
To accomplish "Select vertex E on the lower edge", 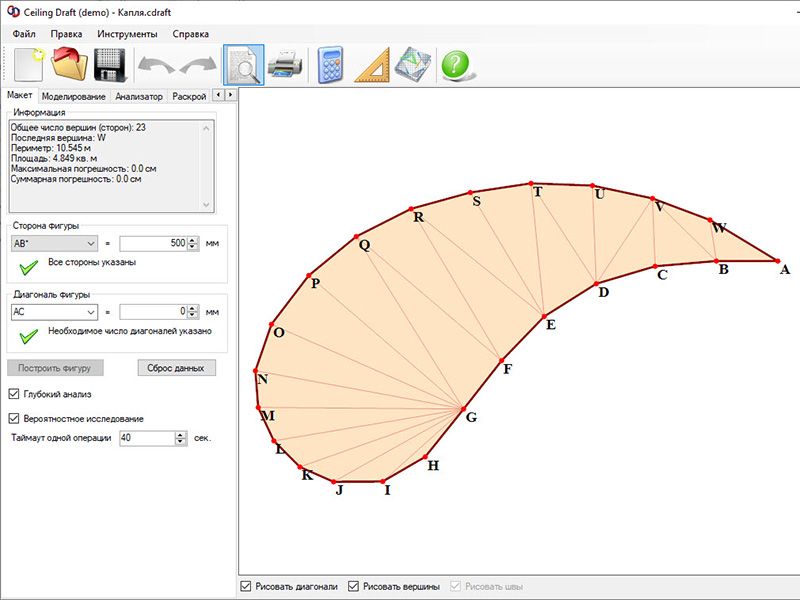I will coord(544,316).
